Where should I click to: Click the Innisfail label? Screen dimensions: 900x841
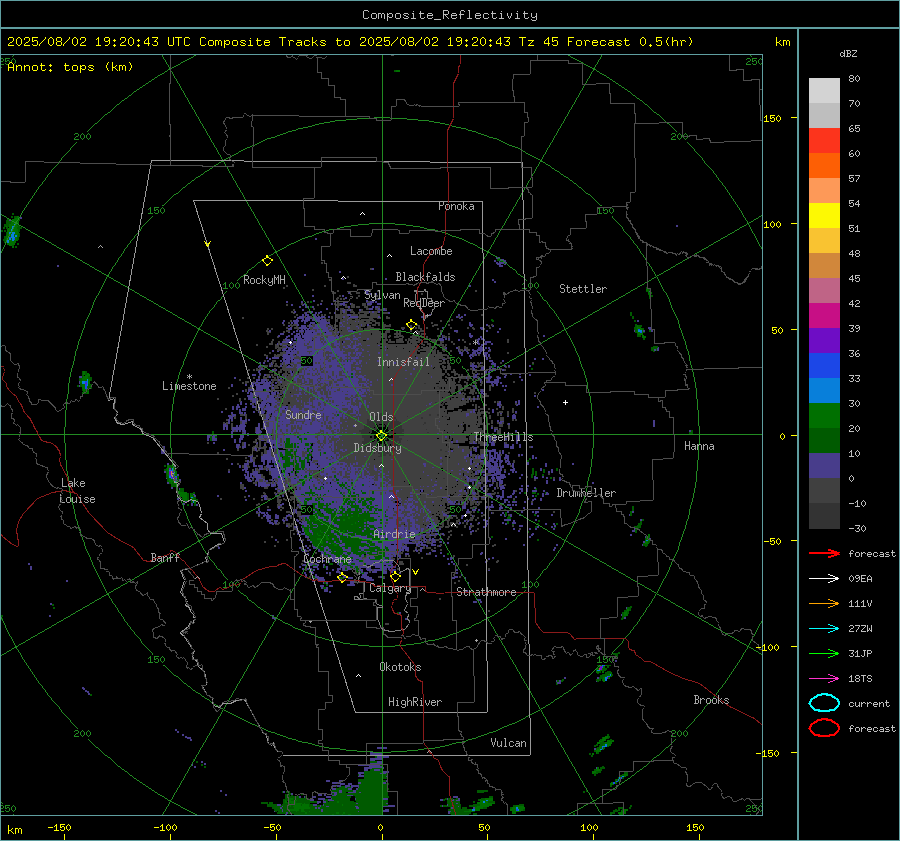(403, 362)
